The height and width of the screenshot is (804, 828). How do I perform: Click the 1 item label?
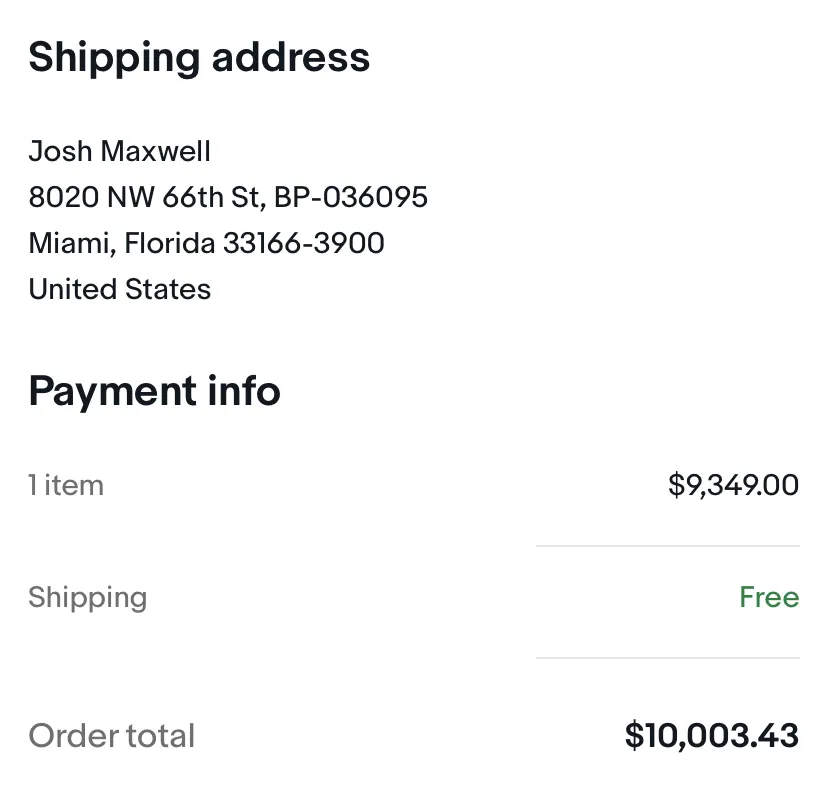click(x=66, y=485)
